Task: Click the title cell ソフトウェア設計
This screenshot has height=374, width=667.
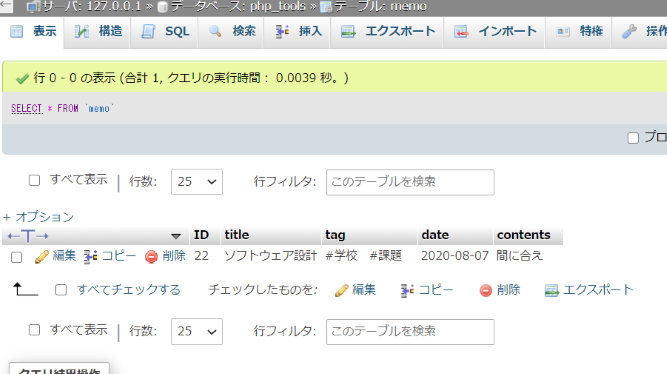Action: tap(271, 256)
